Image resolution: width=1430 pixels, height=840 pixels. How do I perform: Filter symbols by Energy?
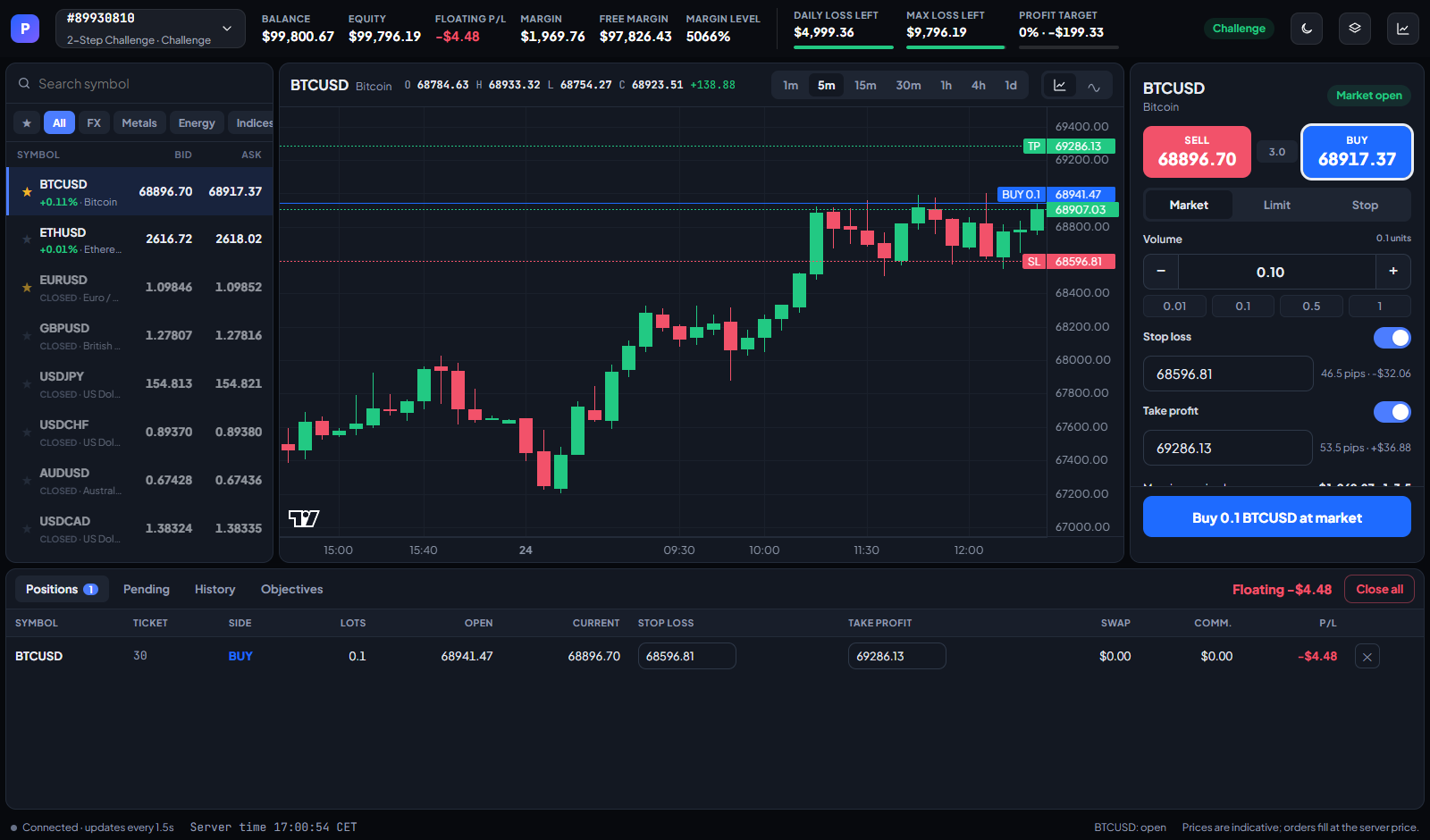[197, 123]
